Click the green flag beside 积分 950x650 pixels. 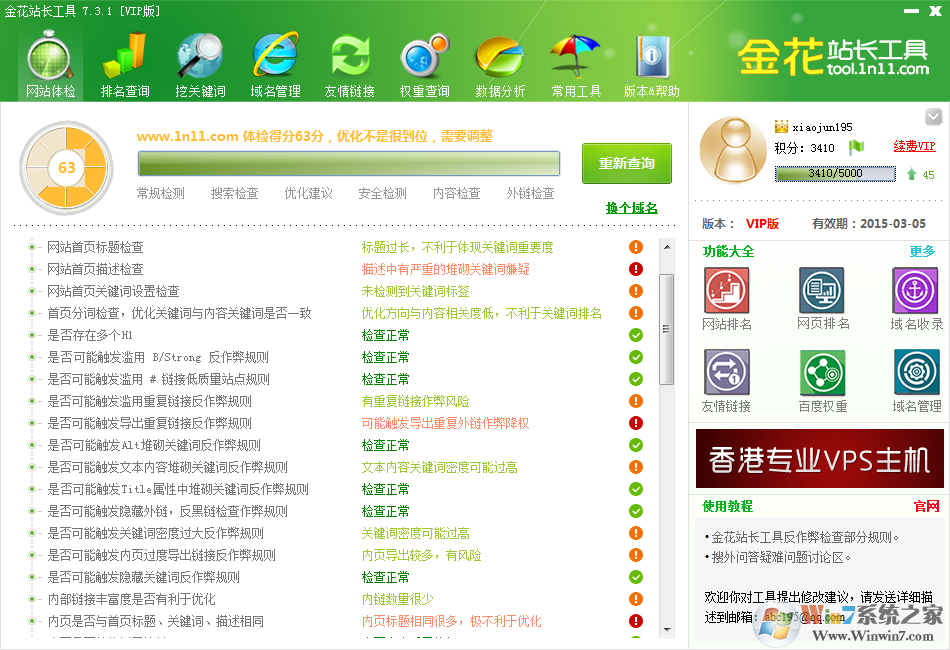(x=855, y=147)
